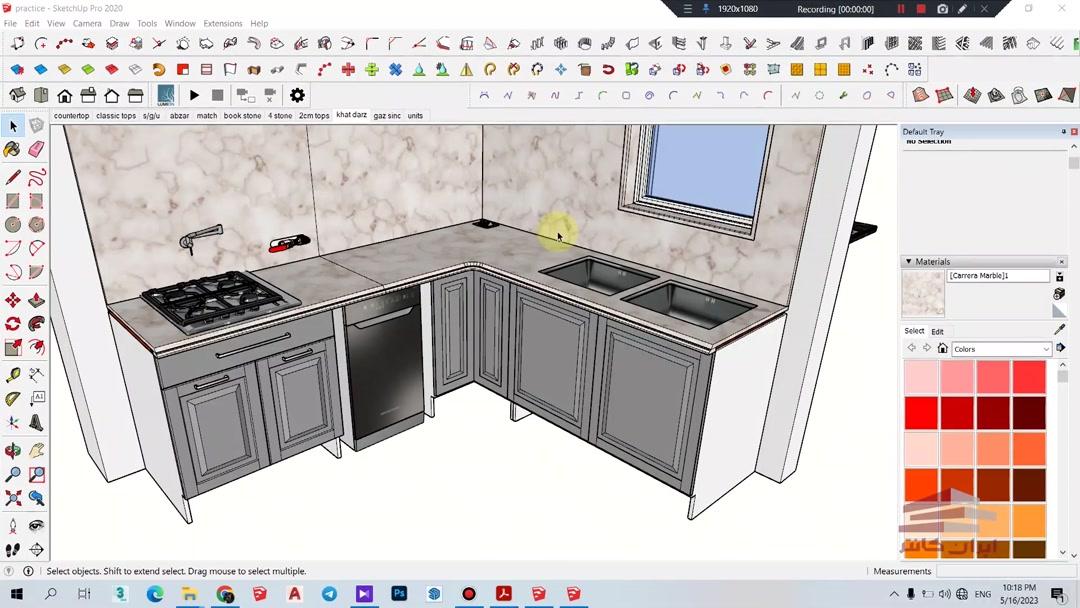Open the Select tab in Materials
Screen dimensions: 1080x608
click(914, 331)
